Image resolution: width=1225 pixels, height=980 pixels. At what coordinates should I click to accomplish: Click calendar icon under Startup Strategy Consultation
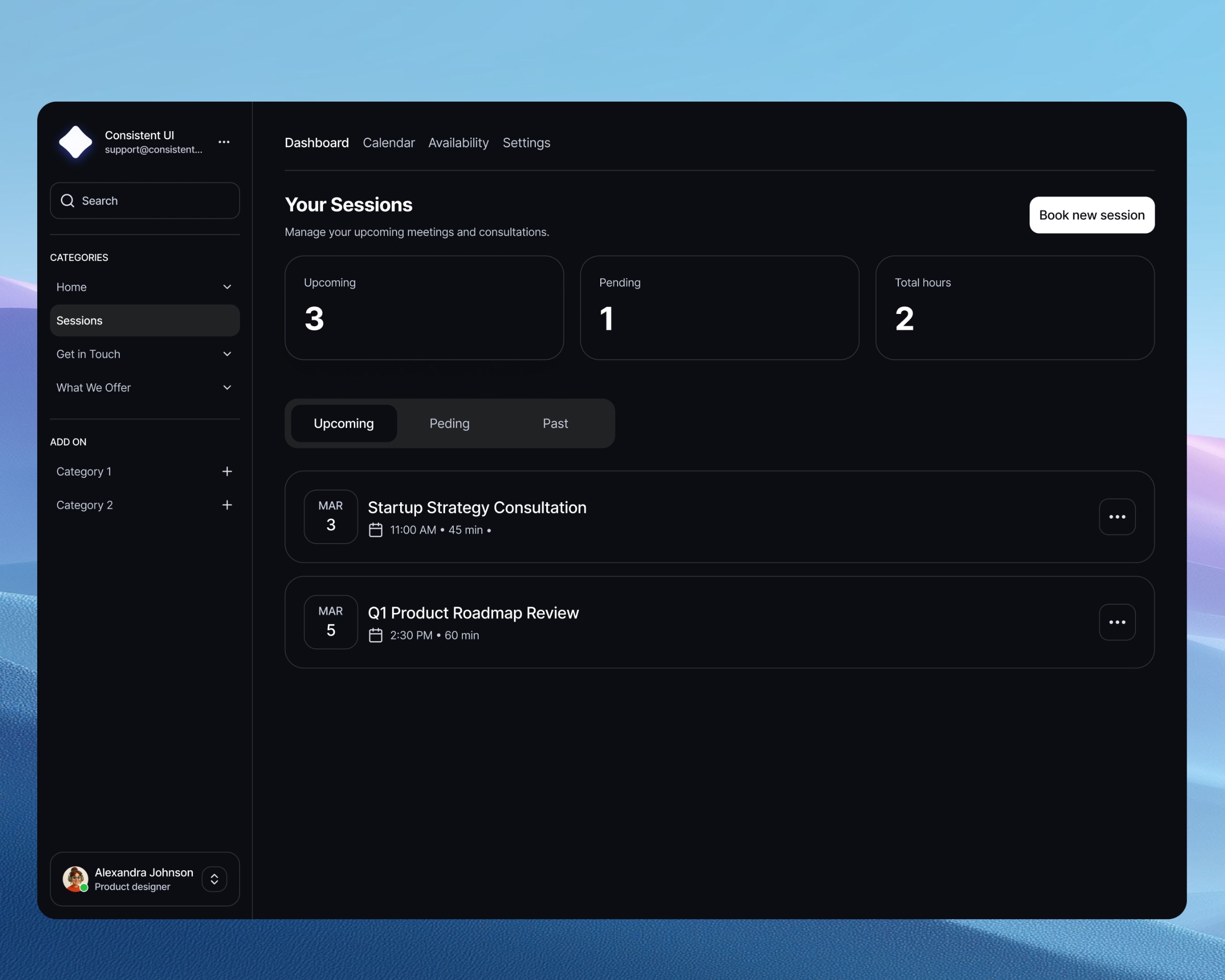(376, 530)
